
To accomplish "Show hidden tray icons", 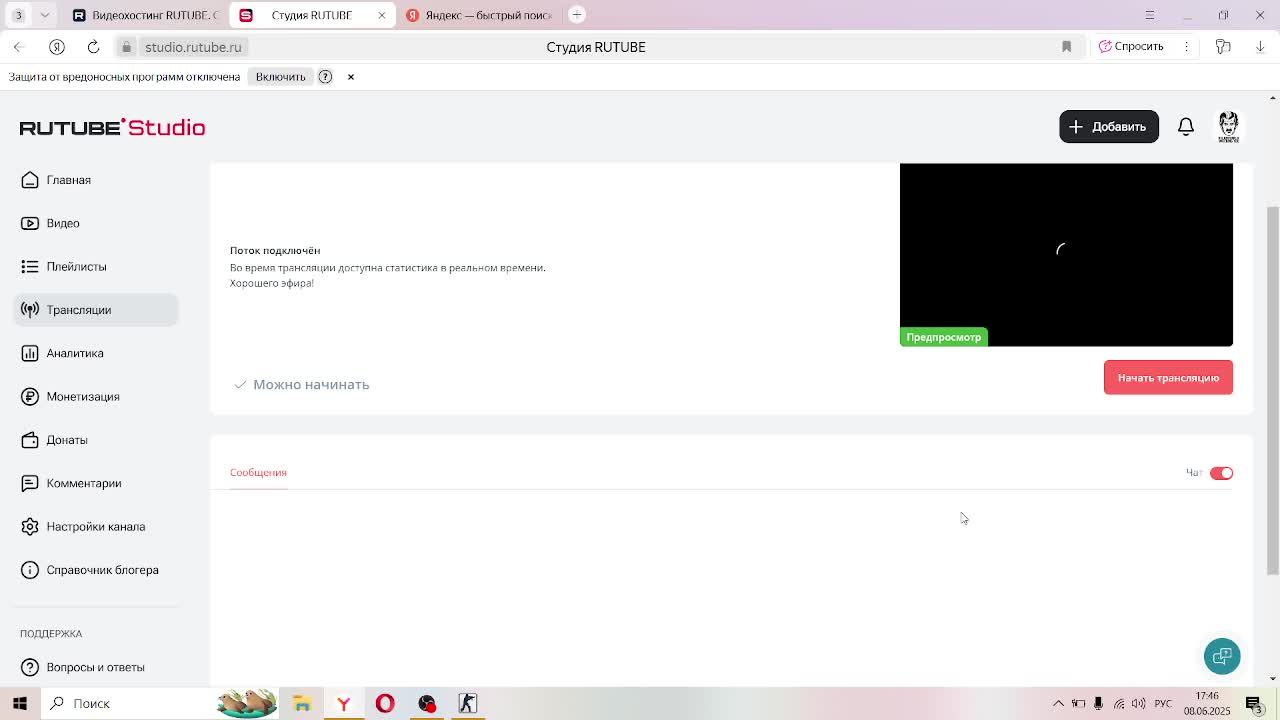I will (1058, 703).
